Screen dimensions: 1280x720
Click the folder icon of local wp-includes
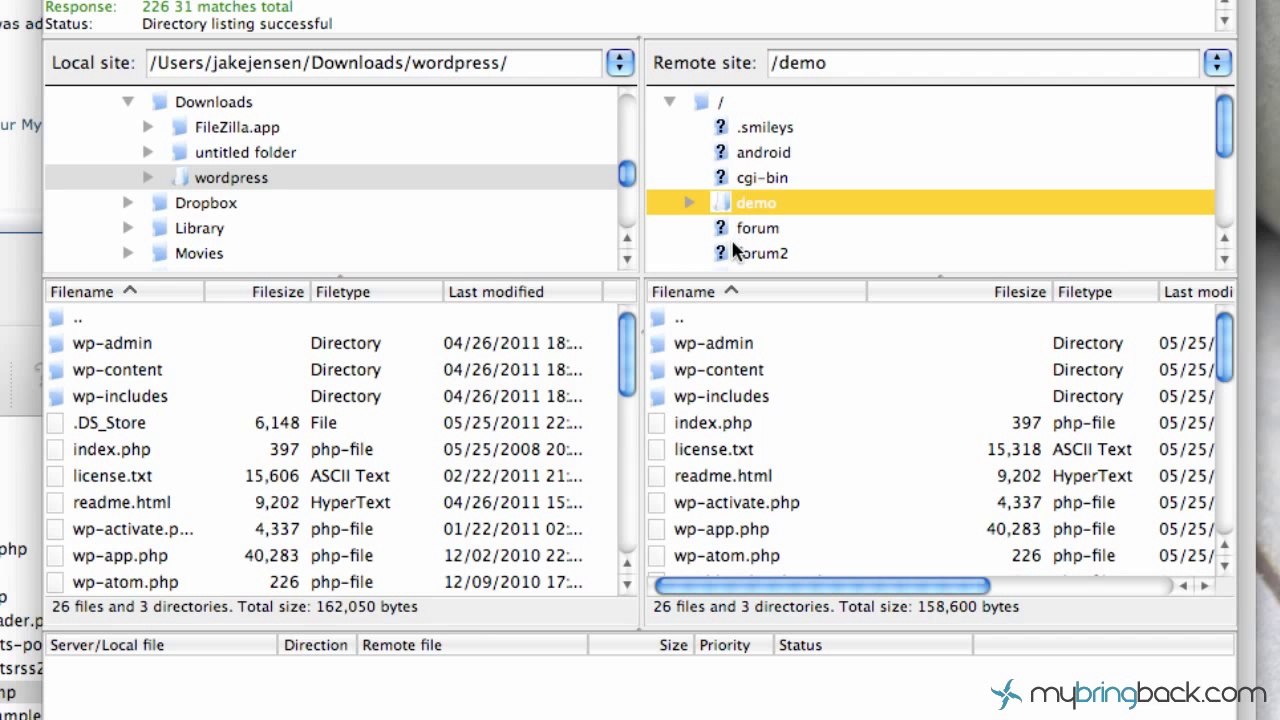56,396
